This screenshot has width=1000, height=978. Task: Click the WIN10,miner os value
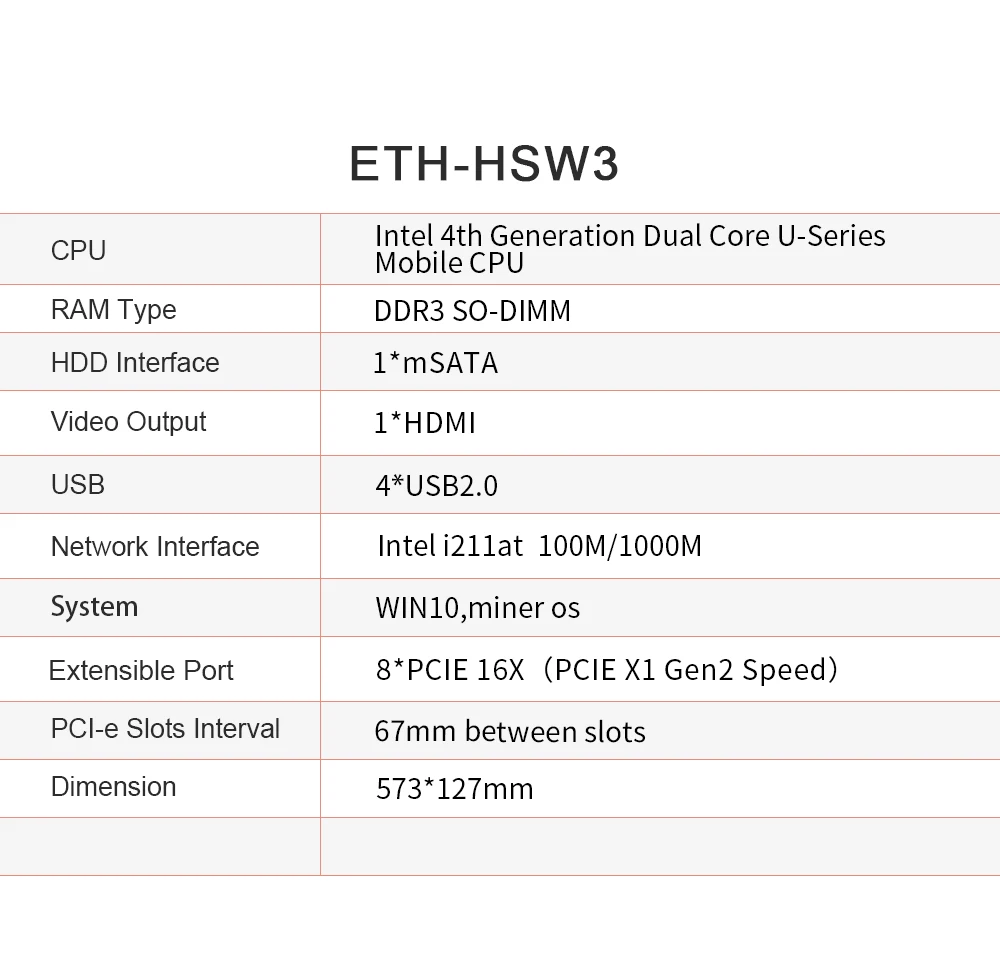478,608
